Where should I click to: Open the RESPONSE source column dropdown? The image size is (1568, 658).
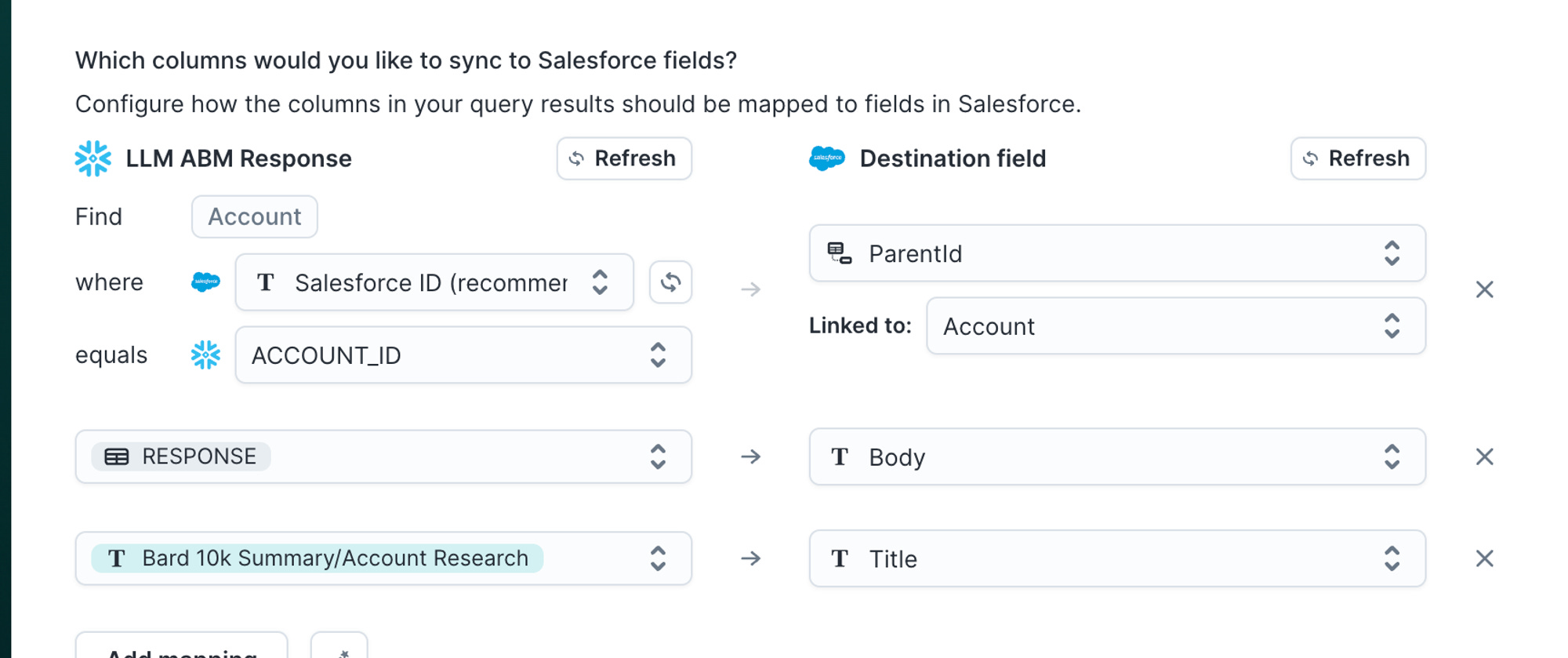coord(383,456)
